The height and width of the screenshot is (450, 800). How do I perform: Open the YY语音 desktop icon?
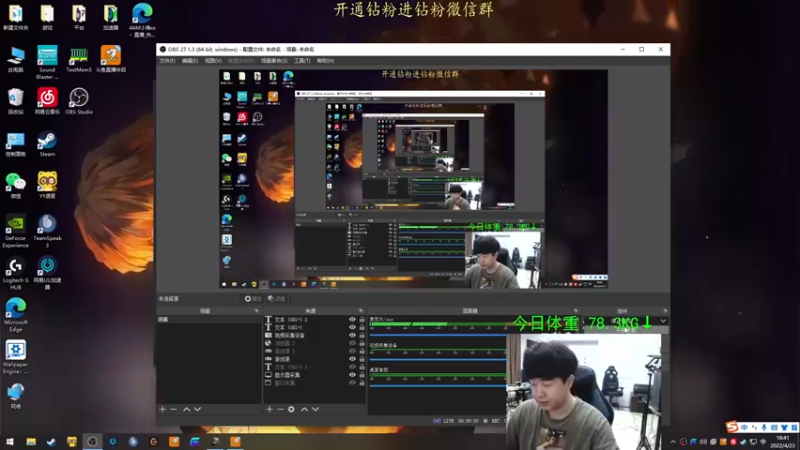tap(47, 186)
